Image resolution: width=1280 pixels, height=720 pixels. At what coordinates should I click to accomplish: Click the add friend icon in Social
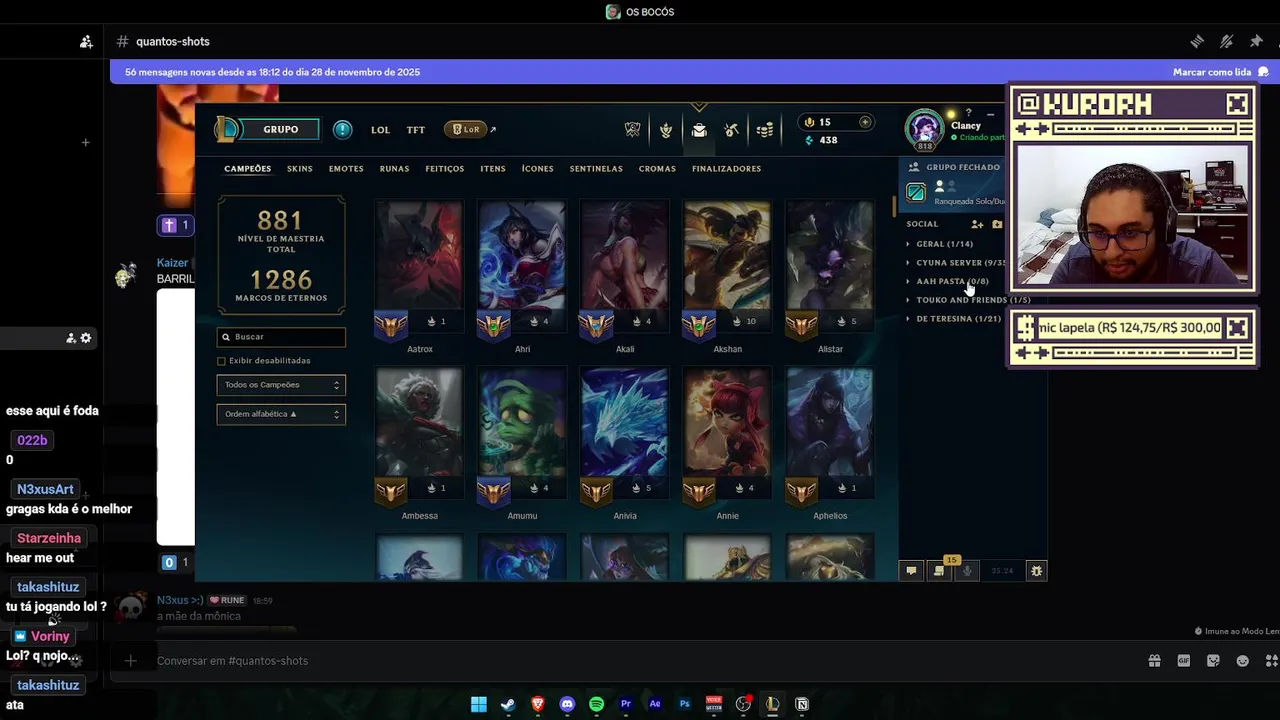point(977,224)
